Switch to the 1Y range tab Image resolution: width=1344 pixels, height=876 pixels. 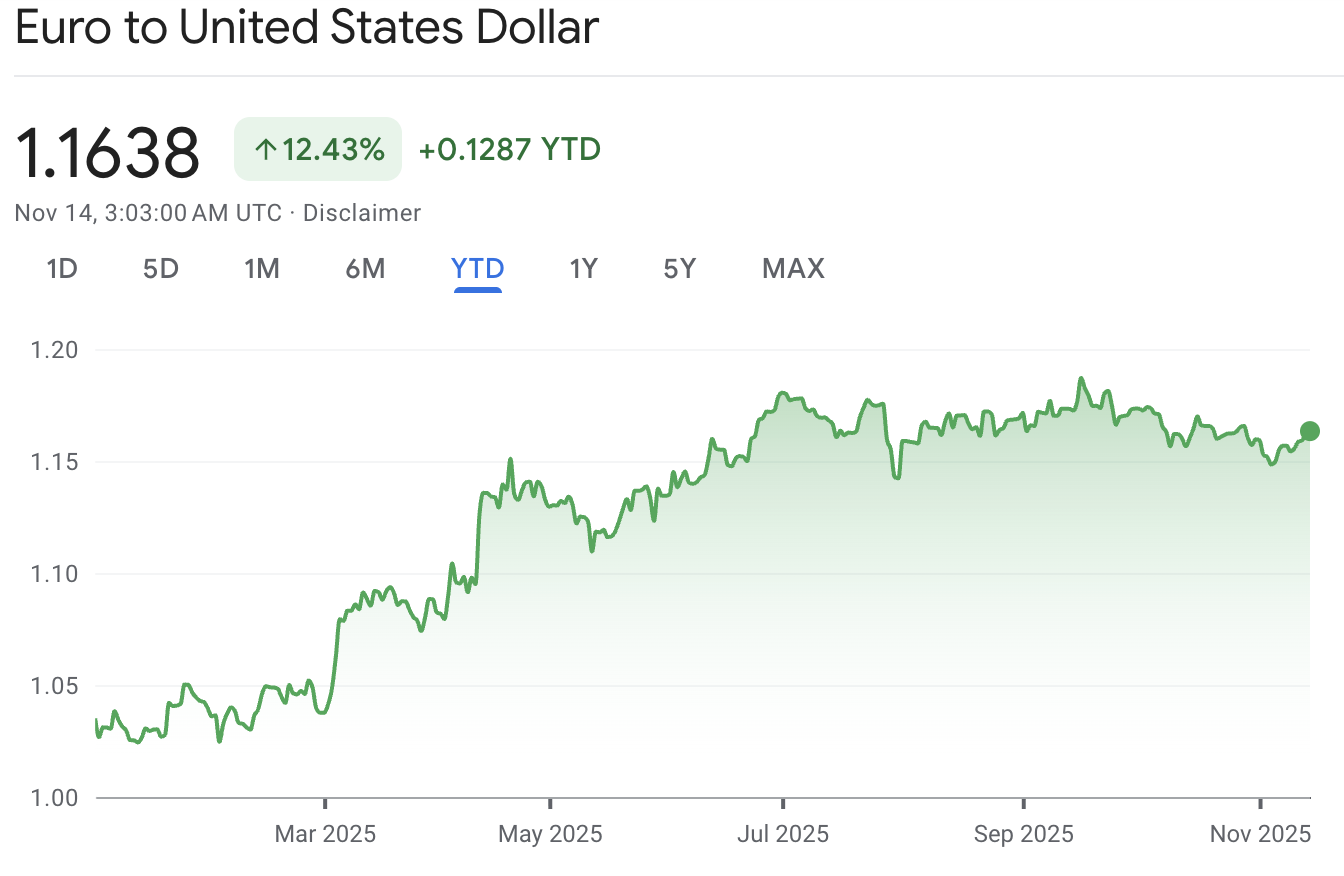tap(583, 268)
